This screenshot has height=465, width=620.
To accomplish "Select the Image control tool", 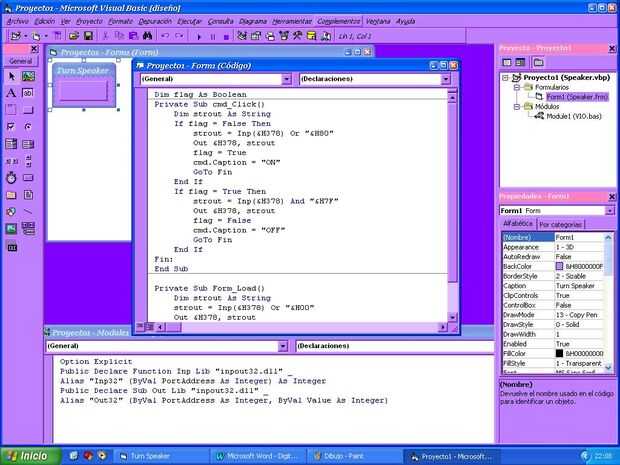I will point(11,228).
